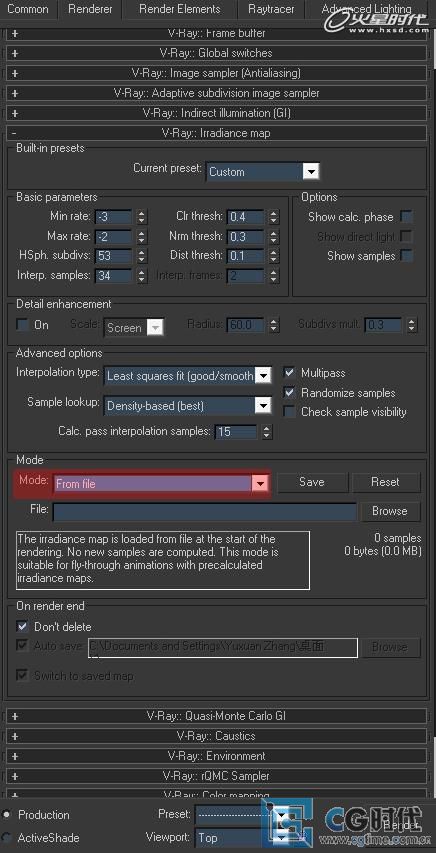Click the HSph. subdivs field
436x853 pixels.
[113, 256]
